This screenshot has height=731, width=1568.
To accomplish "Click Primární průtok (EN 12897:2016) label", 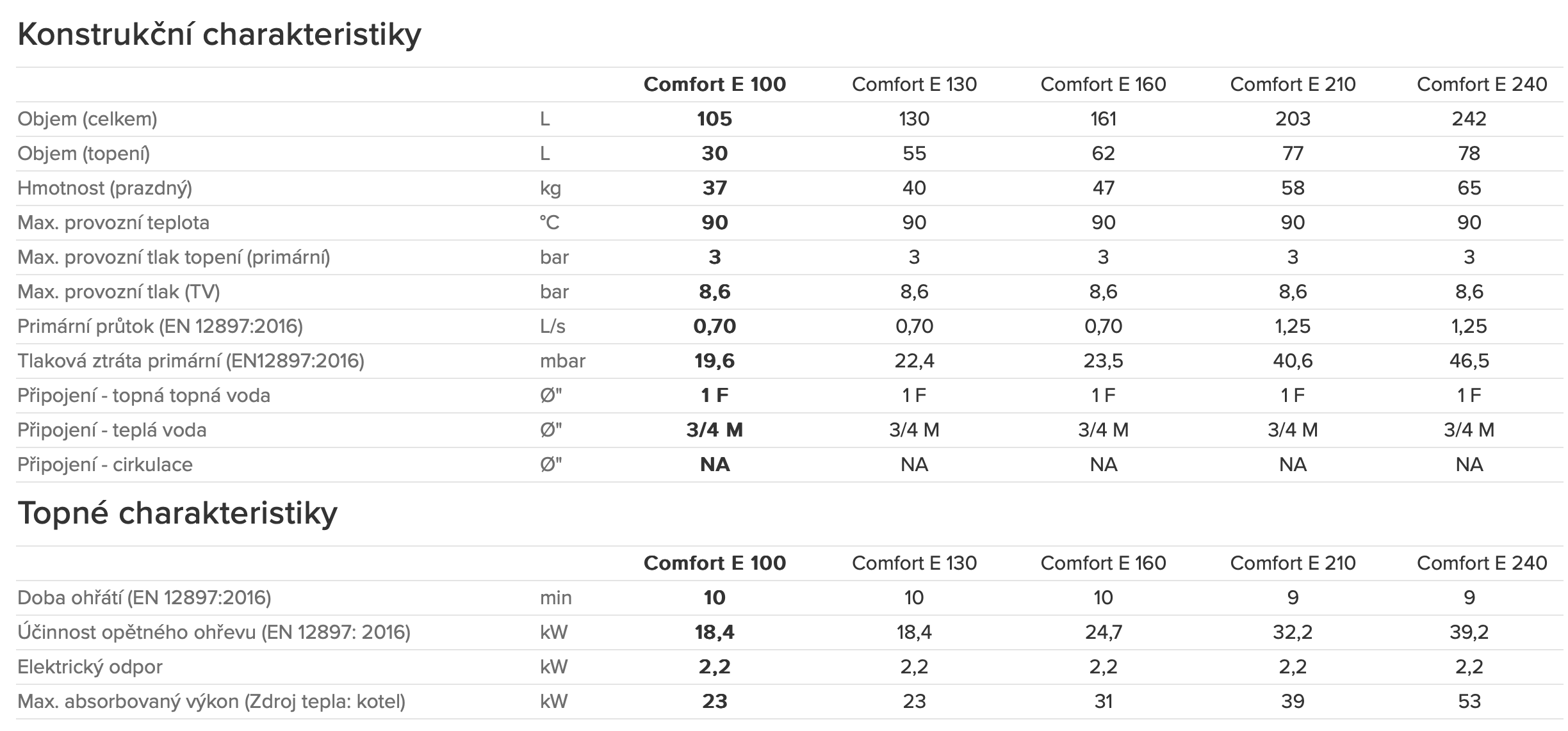I will coord(160,326).
